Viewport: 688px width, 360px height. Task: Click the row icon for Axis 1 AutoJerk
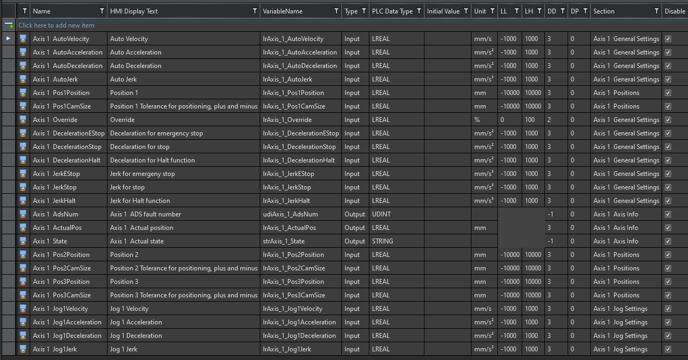tap(23, 79)
